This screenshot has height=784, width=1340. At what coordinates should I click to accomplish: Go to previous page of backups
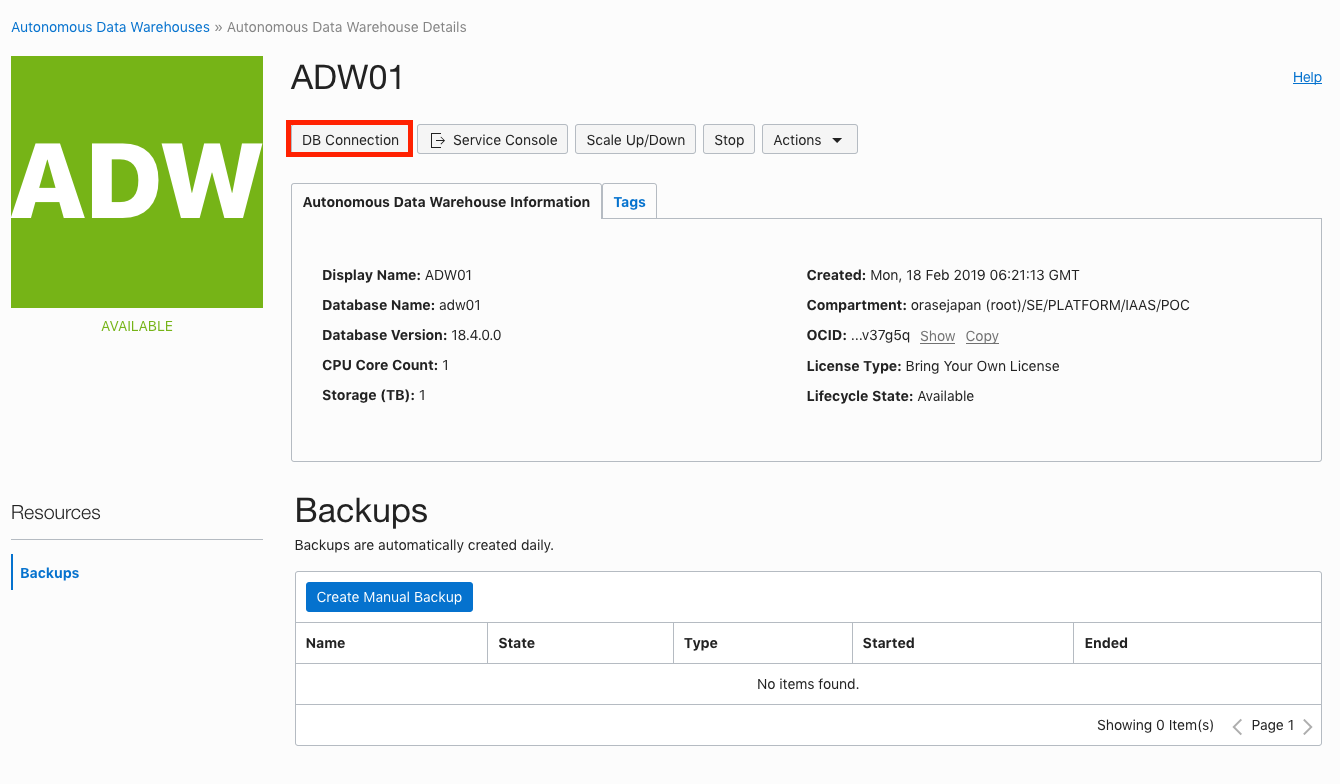coord(1237,726)
